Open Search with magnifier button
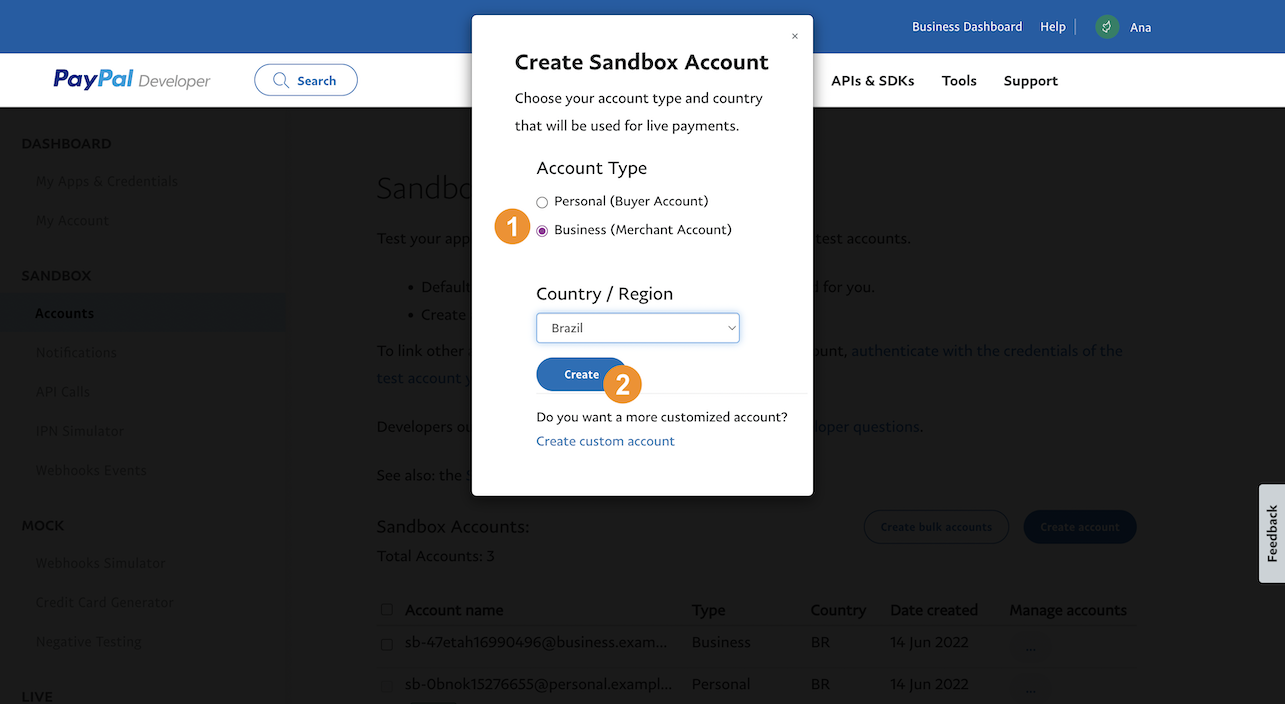The width and height of the screenshot is (1285, 704). [306, 80]
